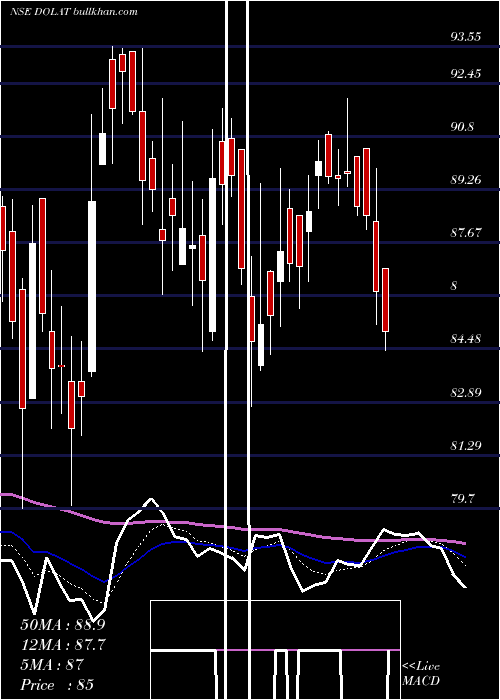The width and height of the screenshot is (500, 700).
Task: Select the 90.8 price axis label
Action: pos(462,127)
